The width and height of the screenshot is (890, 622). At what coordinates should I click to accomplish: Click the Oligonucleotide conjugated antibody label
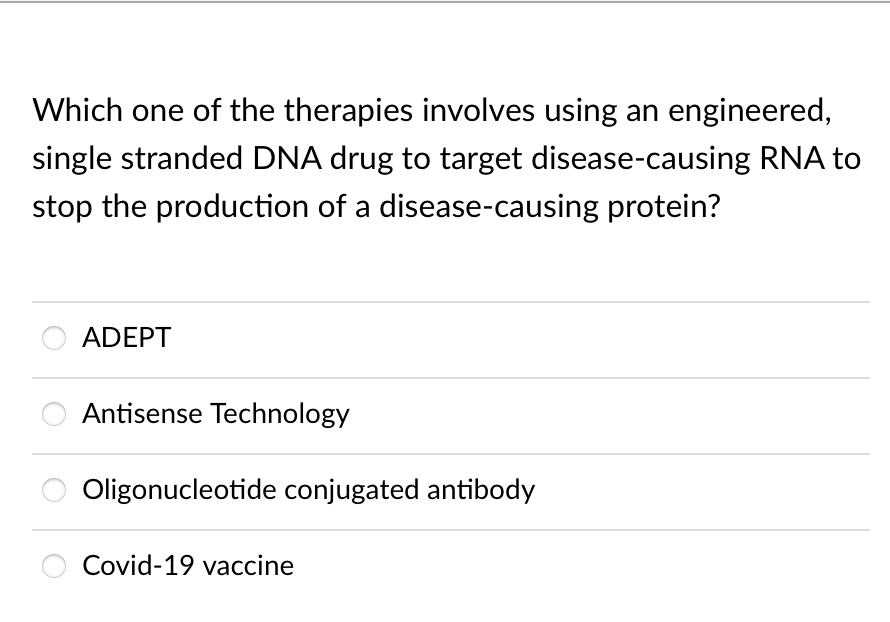point(309,490)
